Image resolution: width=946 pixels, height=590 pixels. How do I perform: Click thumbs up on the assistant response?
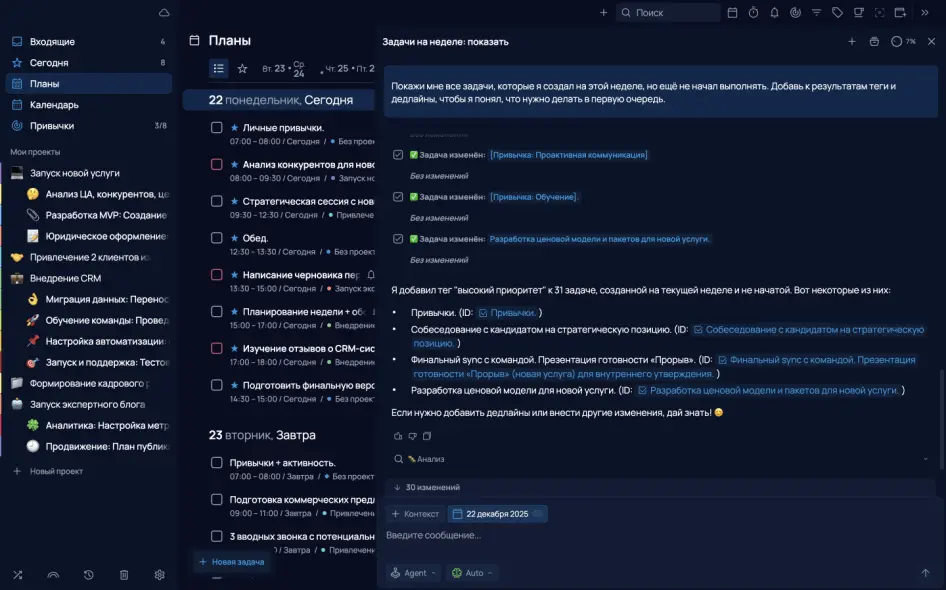click(x=398, y=436)
